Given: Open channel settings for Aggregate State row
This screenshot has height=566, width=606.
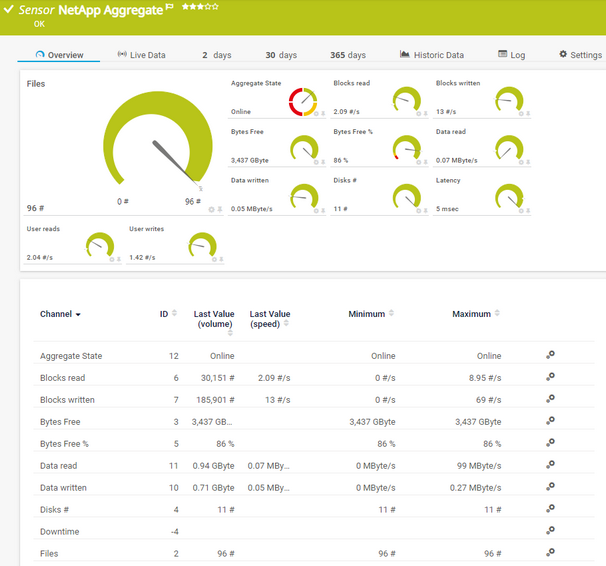Looking at the screenshot, I should (x=550, y=355).
